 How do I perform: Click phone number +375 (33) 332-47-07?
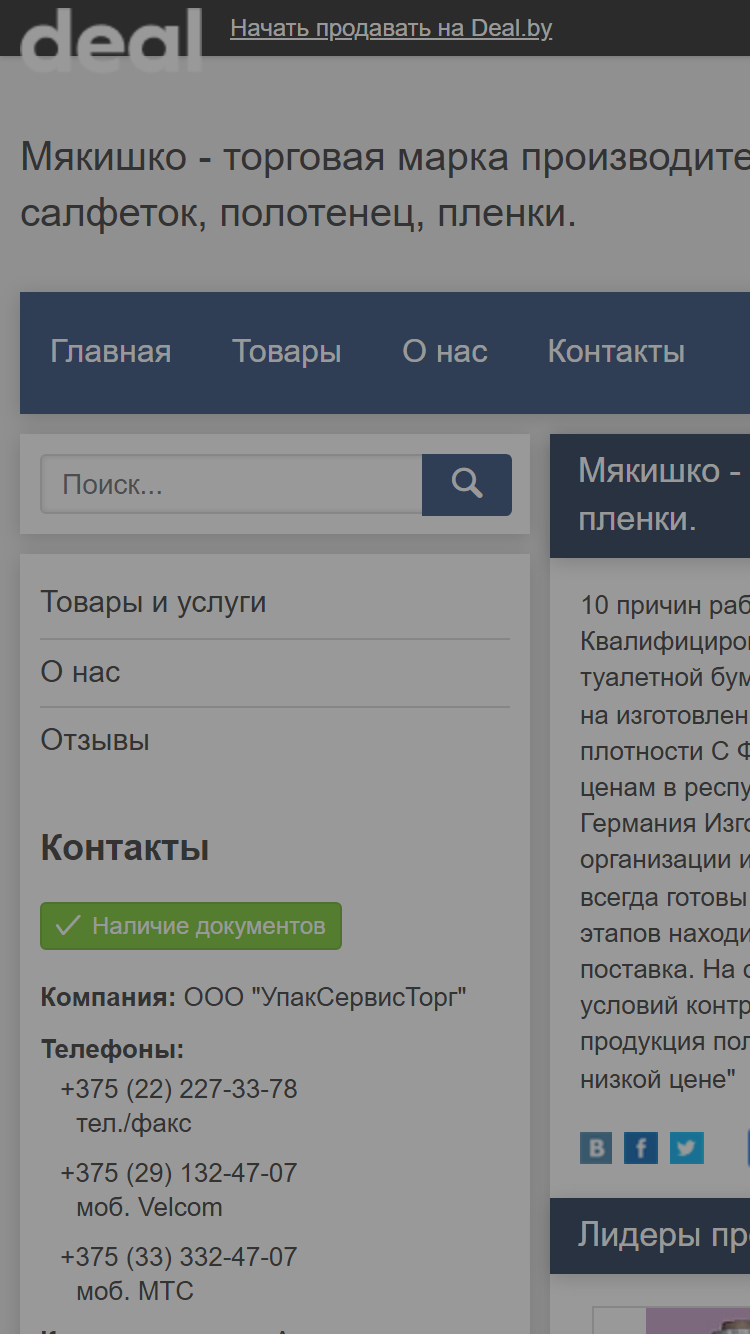[179, 1257]
